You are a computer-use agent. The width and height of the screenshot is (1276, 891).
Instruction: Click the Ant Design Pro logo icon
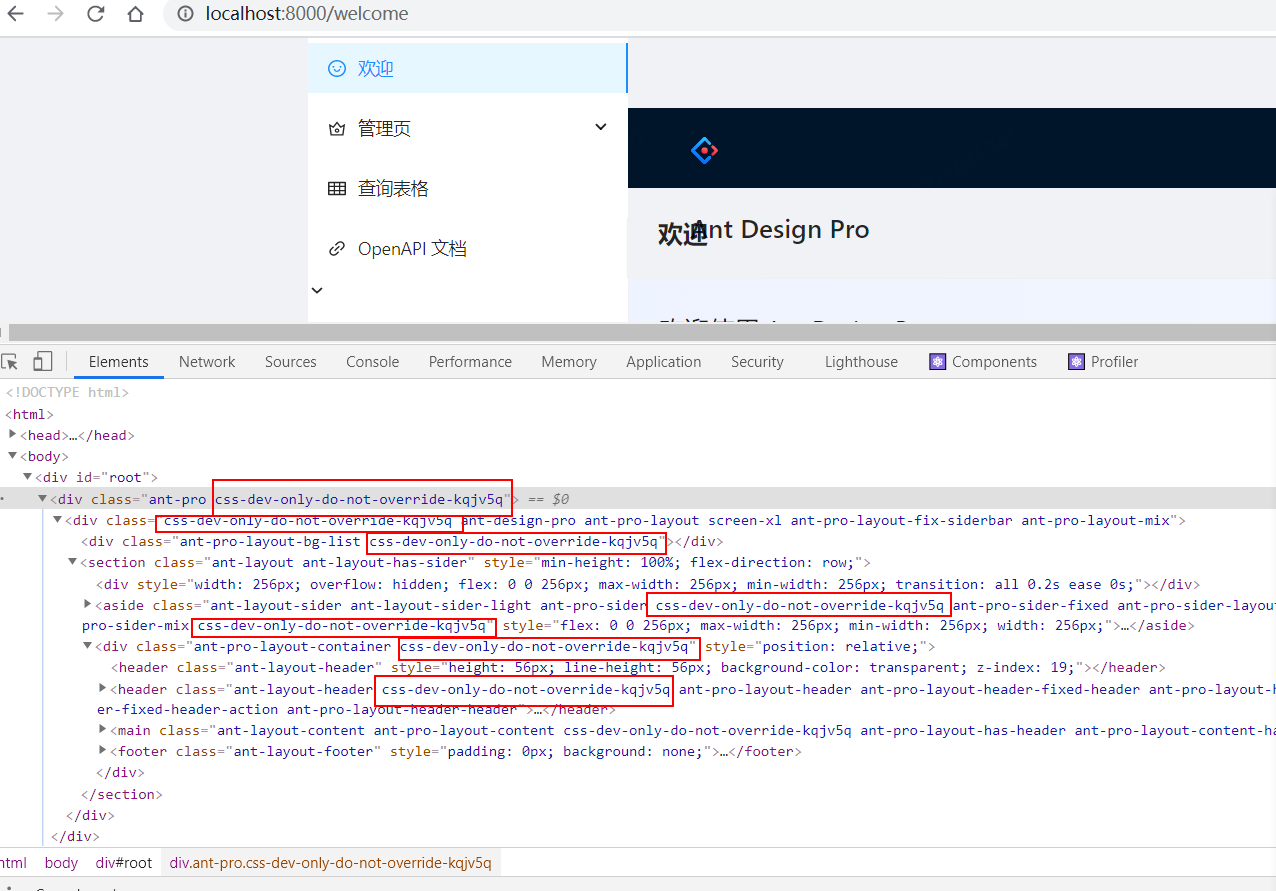coord(705,151)
